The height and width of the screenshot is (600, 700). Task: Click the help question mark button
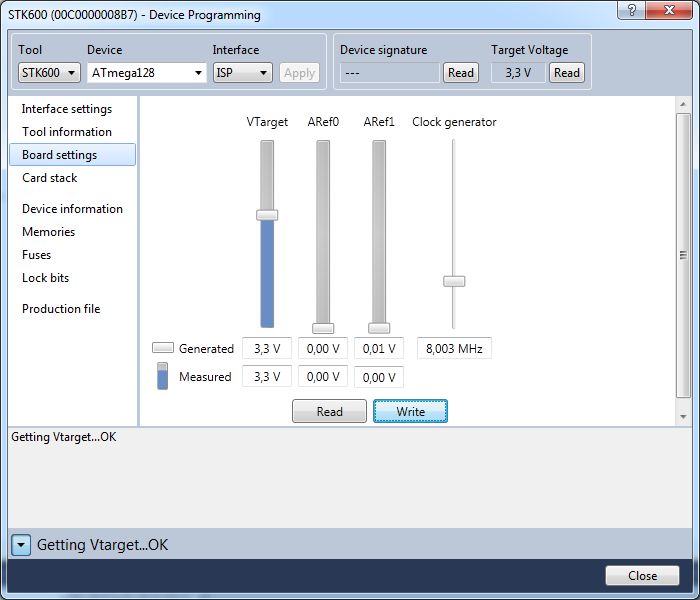point(631,10)
